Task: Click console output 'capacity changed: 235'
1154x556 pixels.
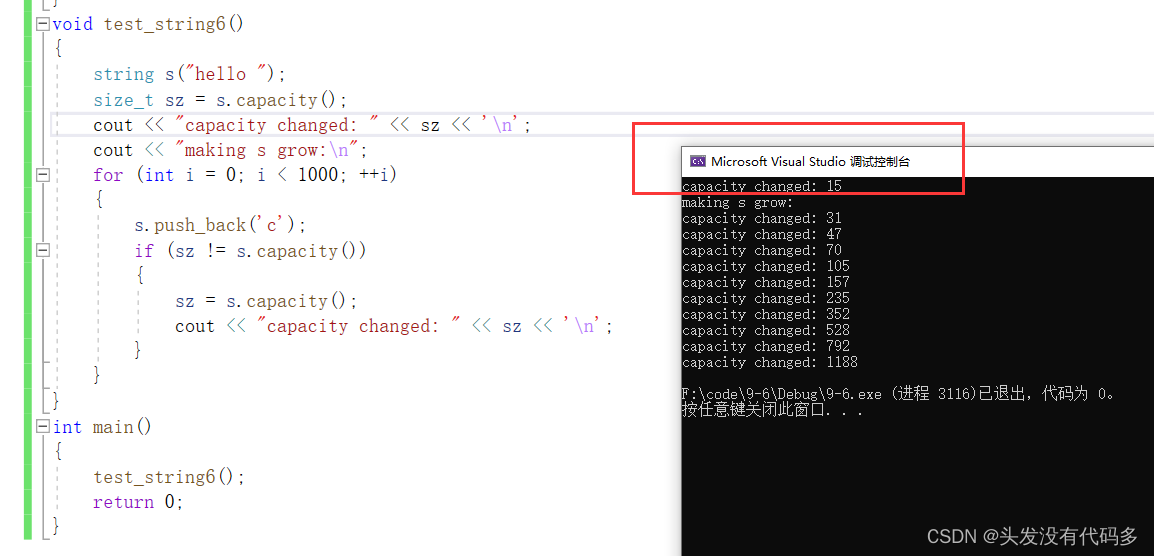Action: coord(766,298)
